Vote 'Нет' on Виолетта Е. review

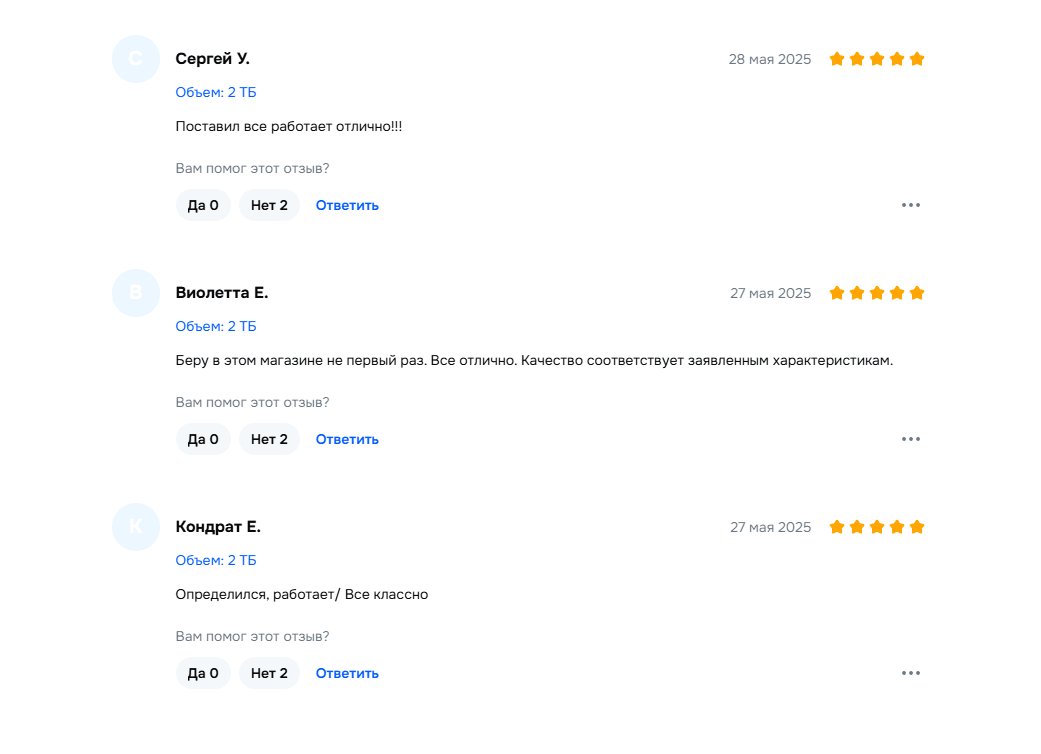coord(269,439)
